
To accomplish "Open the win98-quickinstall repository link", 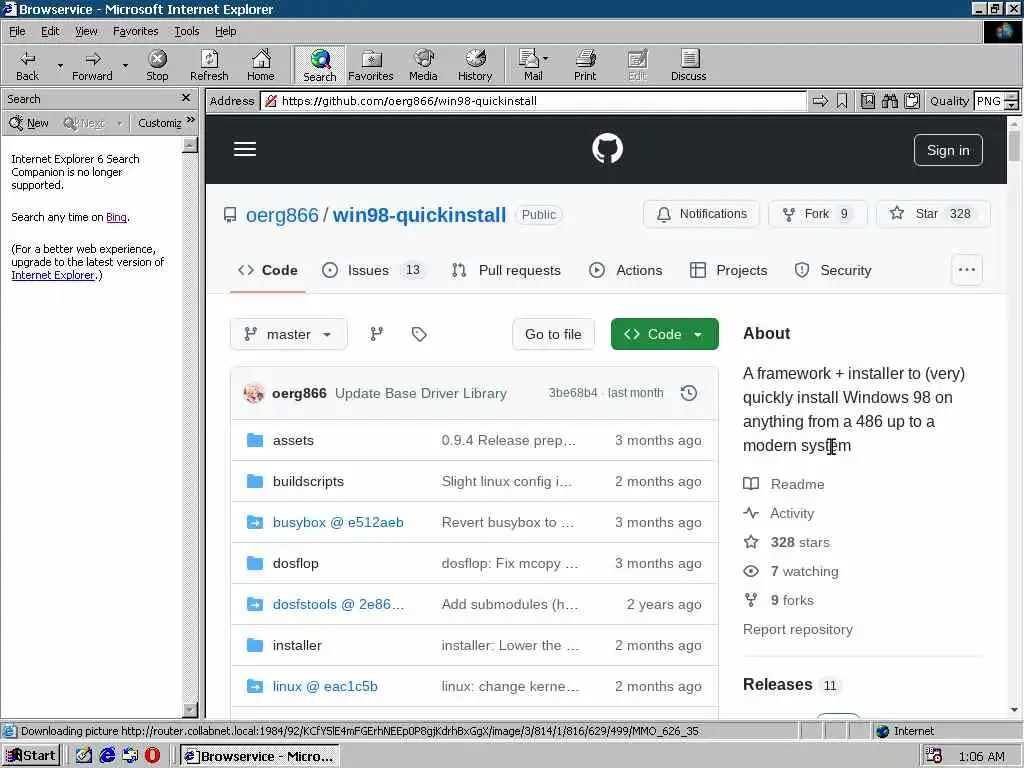I will pyautogui.click(x=419, y=215).
